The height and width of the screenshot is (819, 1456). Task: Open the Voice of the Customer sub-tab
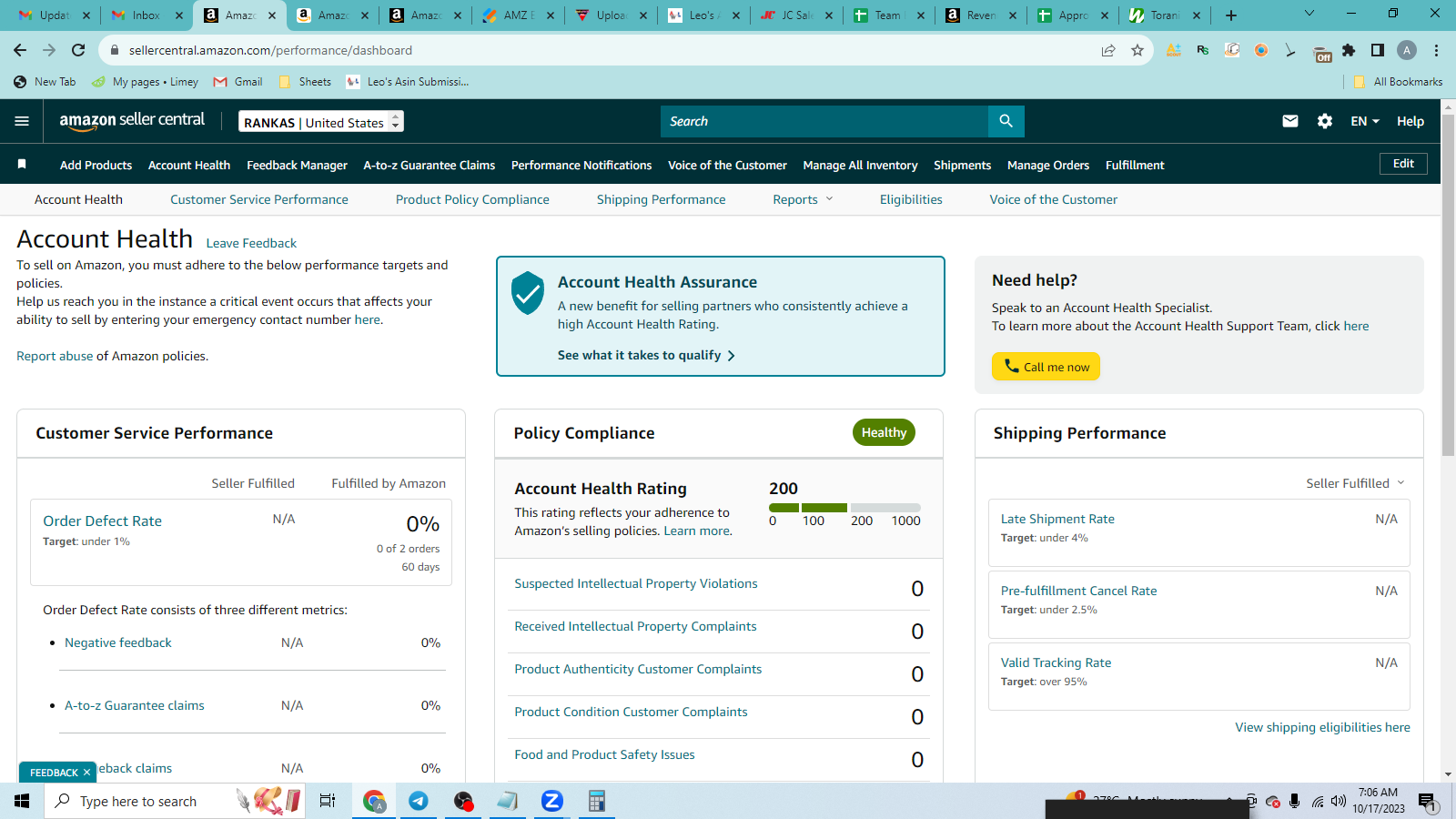[x=1054, y=199]
